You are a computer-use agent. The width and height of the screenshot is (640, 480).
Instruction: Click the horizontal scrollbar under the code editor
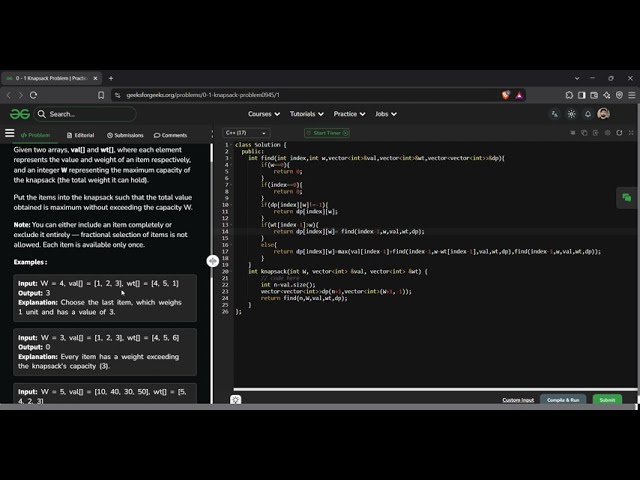(435, 389)
